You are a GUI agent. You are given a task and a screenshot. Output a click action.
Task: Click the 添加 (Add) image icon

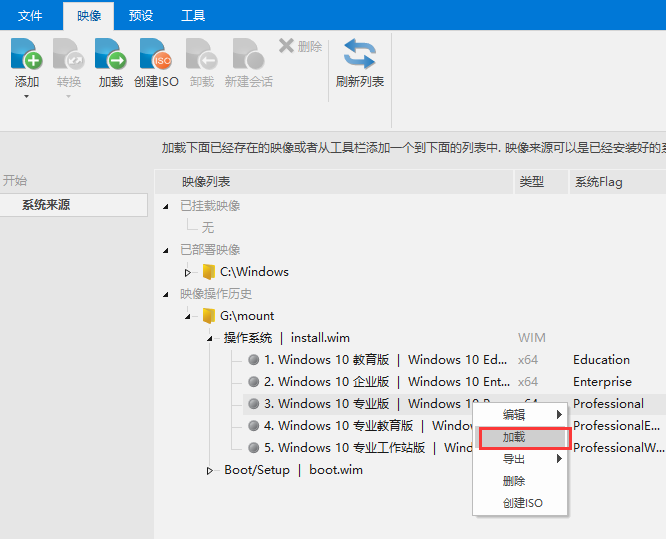coord(26,54)
